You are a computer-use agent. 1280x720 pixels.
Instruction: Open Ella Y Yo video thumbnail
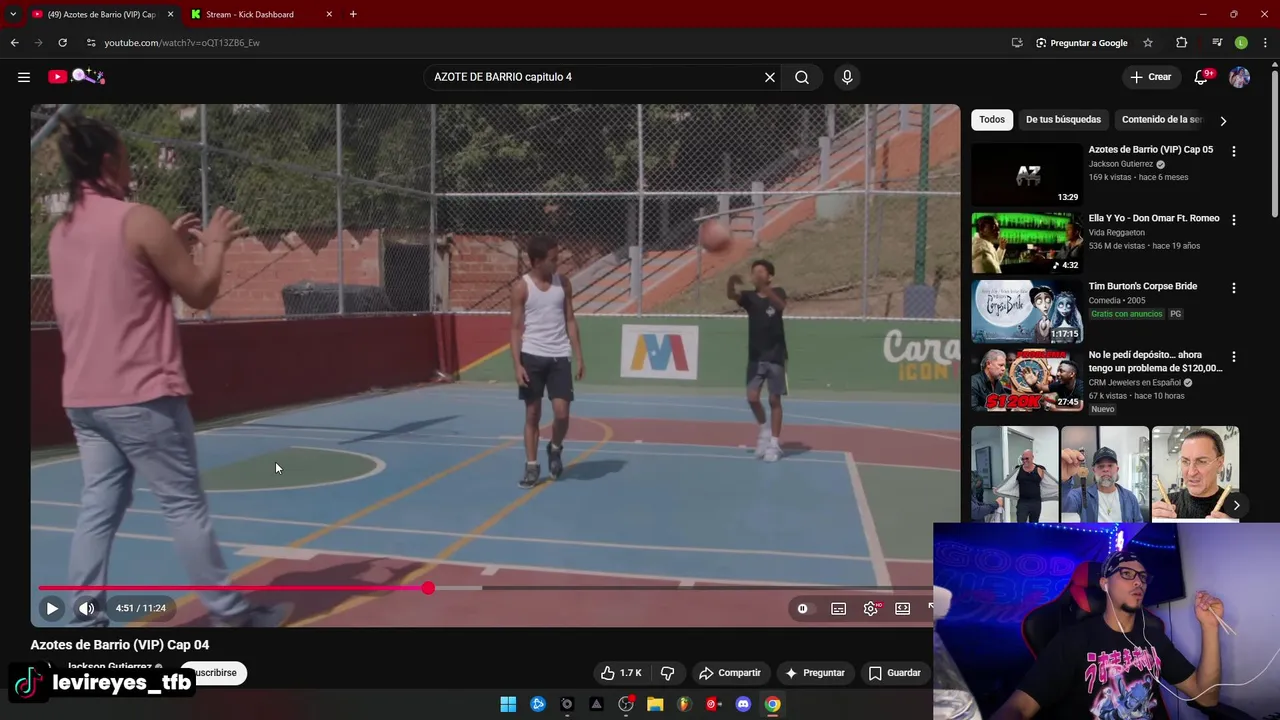pos(1027,243)
